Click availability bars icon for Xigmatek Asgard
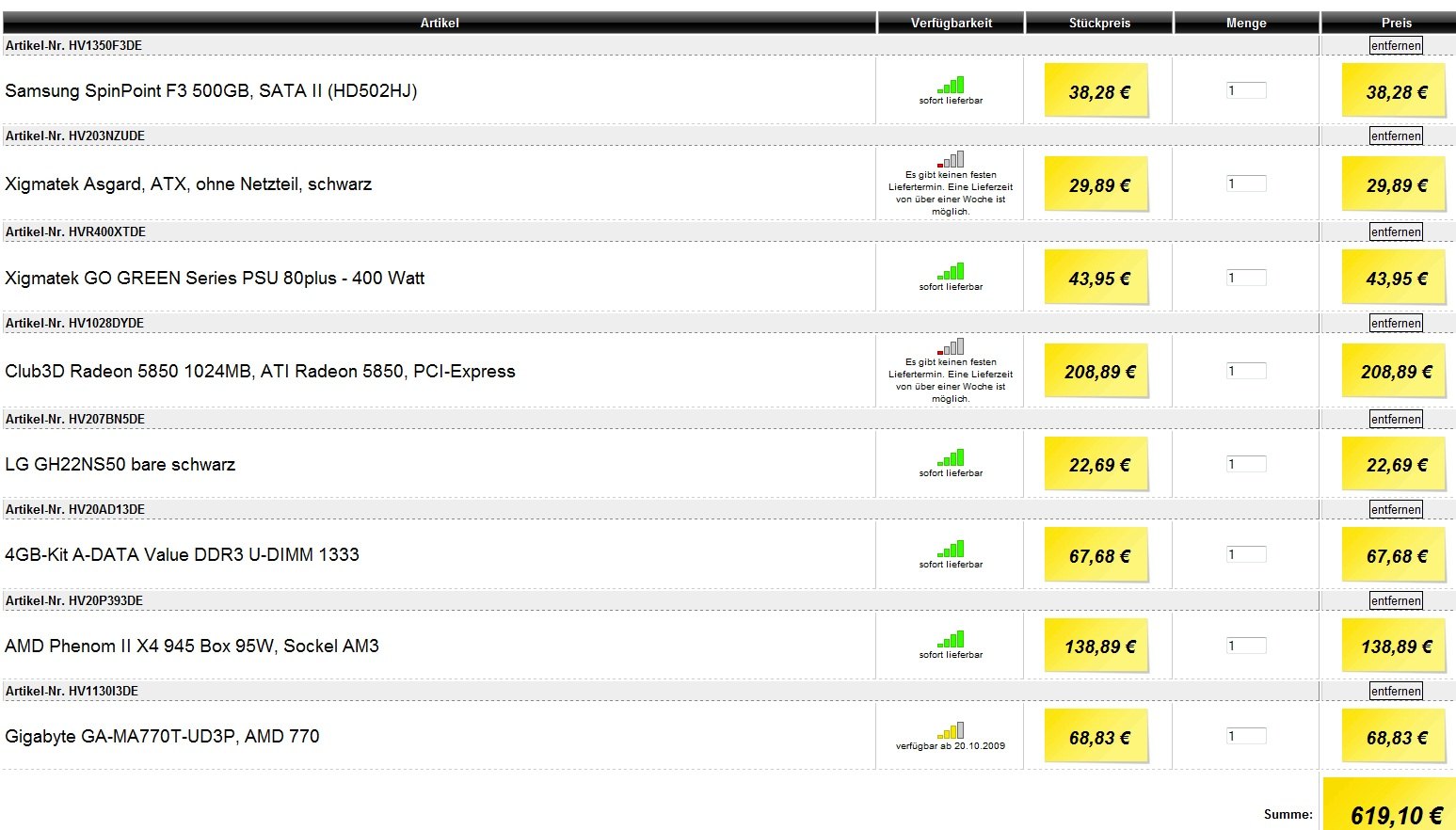Image resolution: width=1456 pixels, height=830 pixels. coord(951,159)
